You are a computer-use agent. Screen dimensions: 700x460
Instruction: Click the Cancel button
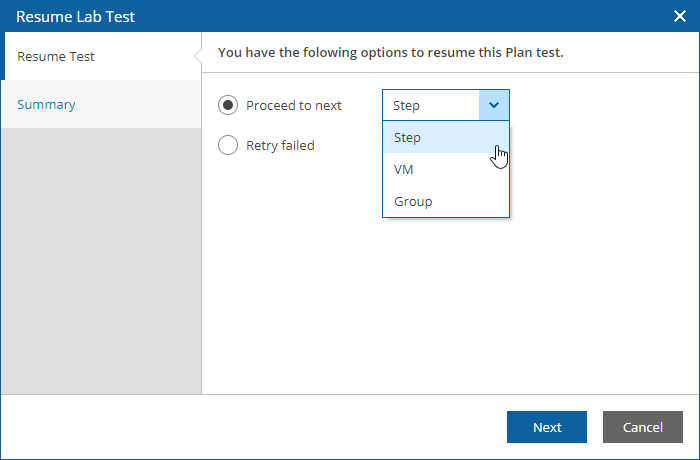click(643, 427)
